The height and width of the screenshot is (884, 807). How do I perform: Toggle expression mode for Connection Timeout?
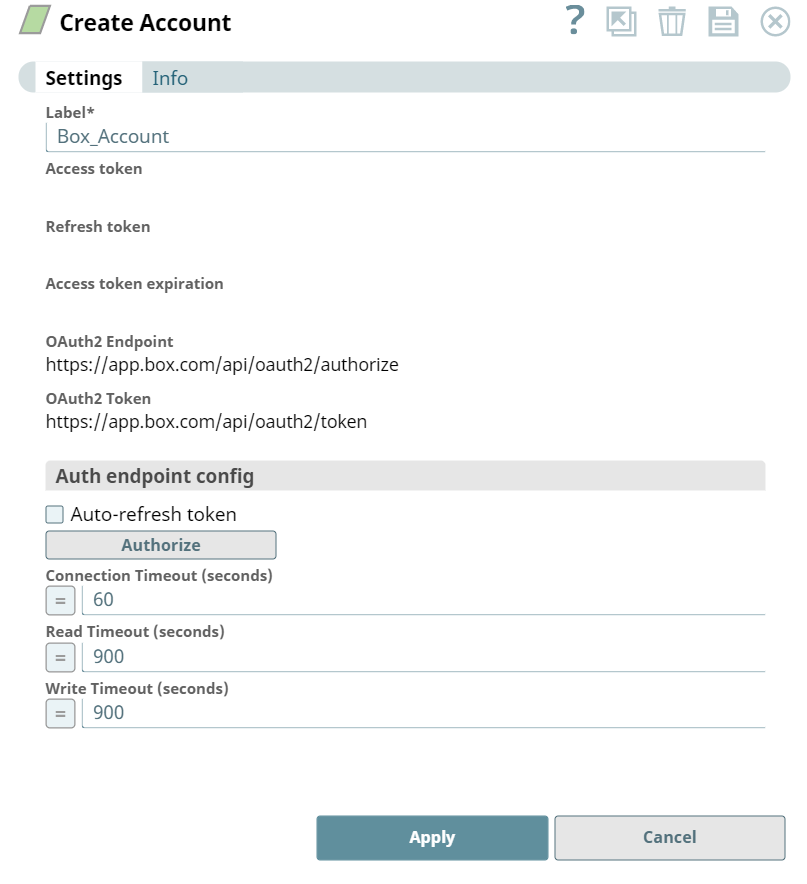tap(60, 600)
